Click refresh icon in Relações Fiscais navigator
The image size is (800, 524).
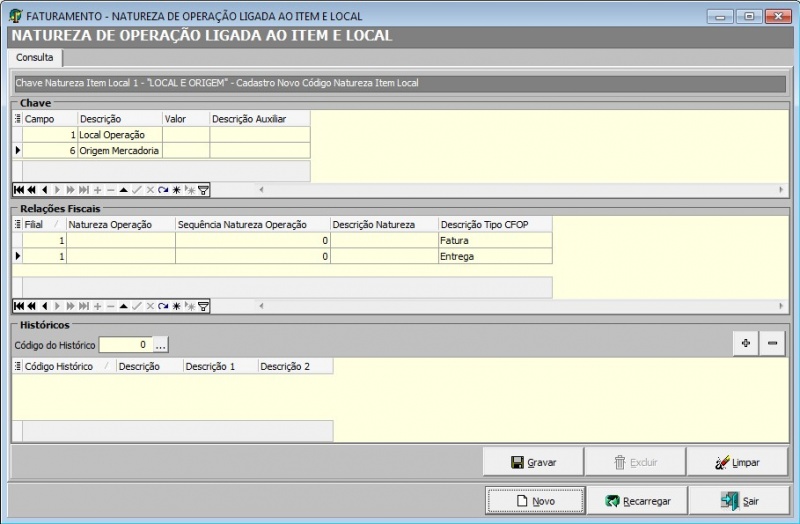coord(163,306)
